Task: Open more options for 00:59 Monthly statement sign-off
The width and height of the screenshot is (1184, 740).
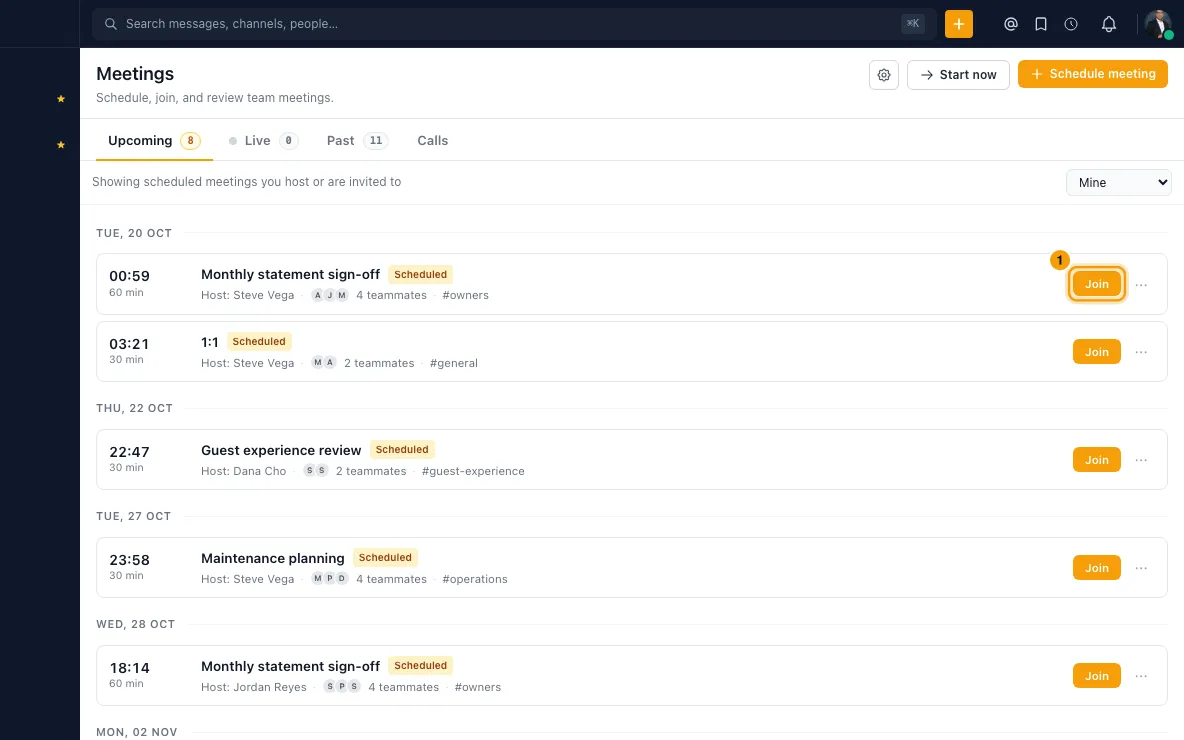Action: click(1141, 285)
